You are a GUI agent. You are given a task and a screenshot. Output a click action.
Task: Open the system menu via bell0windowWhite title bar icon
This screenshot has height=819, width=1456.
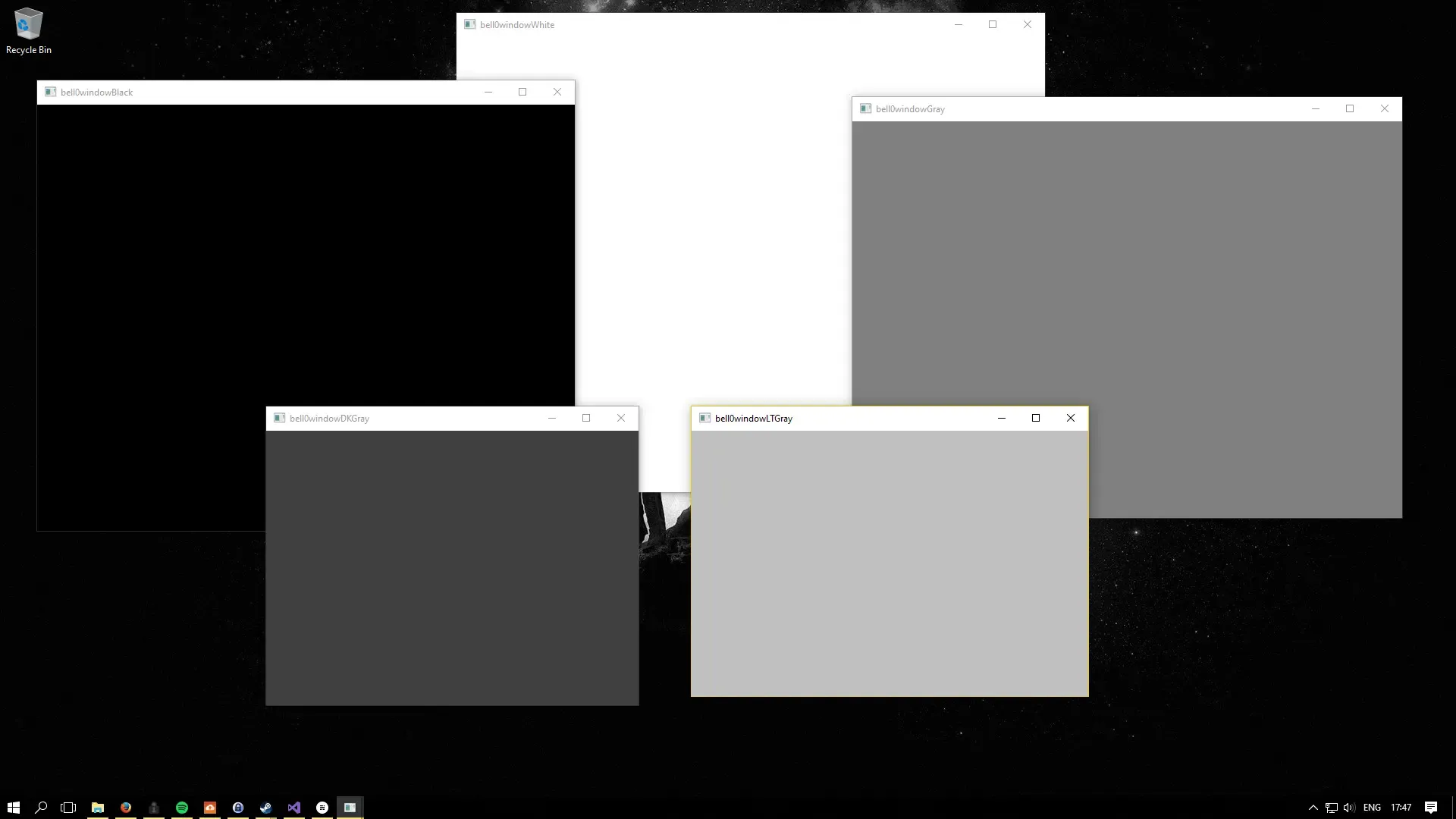coord(469,24)
